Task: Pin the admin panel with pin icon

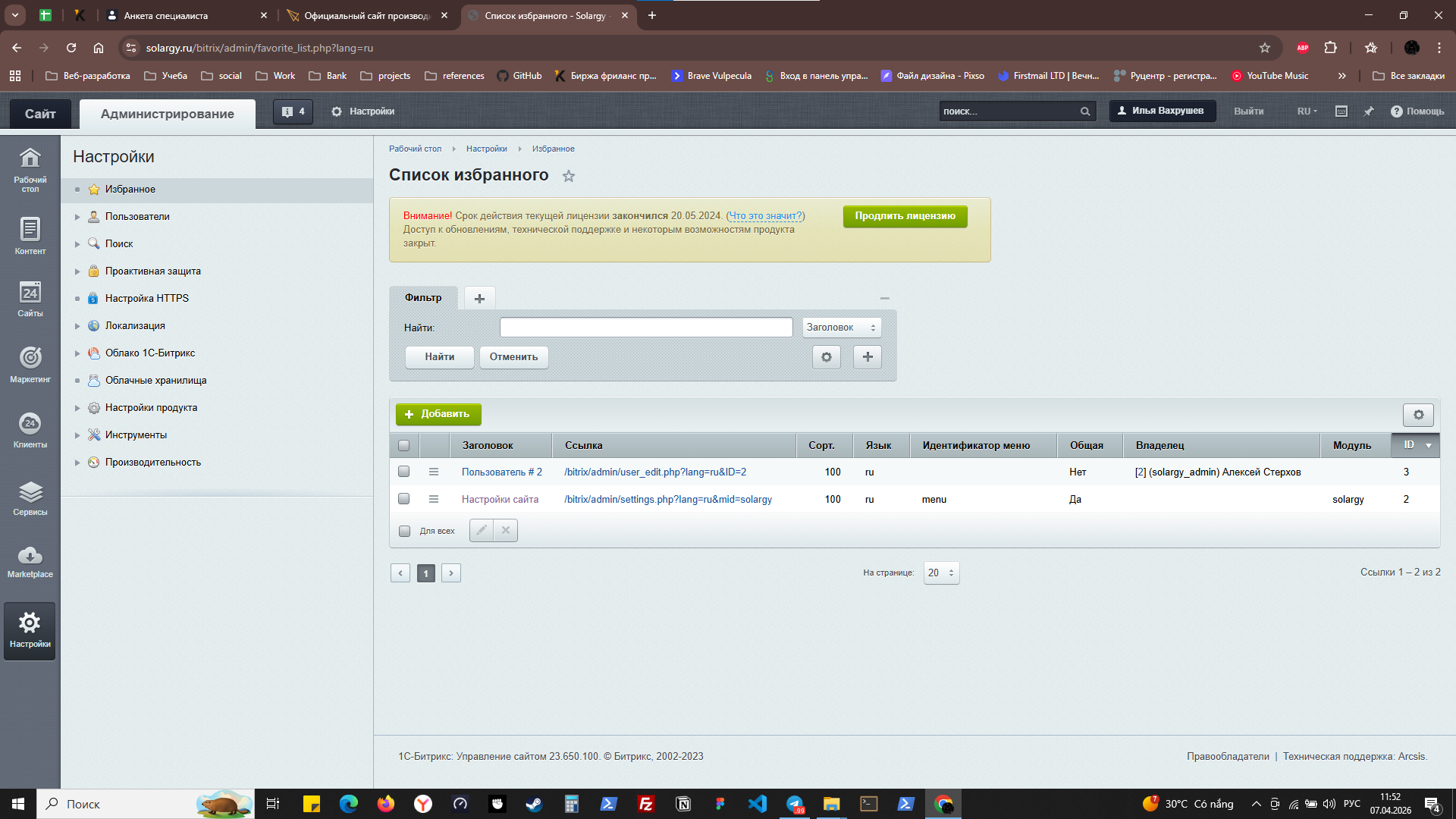Action: coord(1369,111)
